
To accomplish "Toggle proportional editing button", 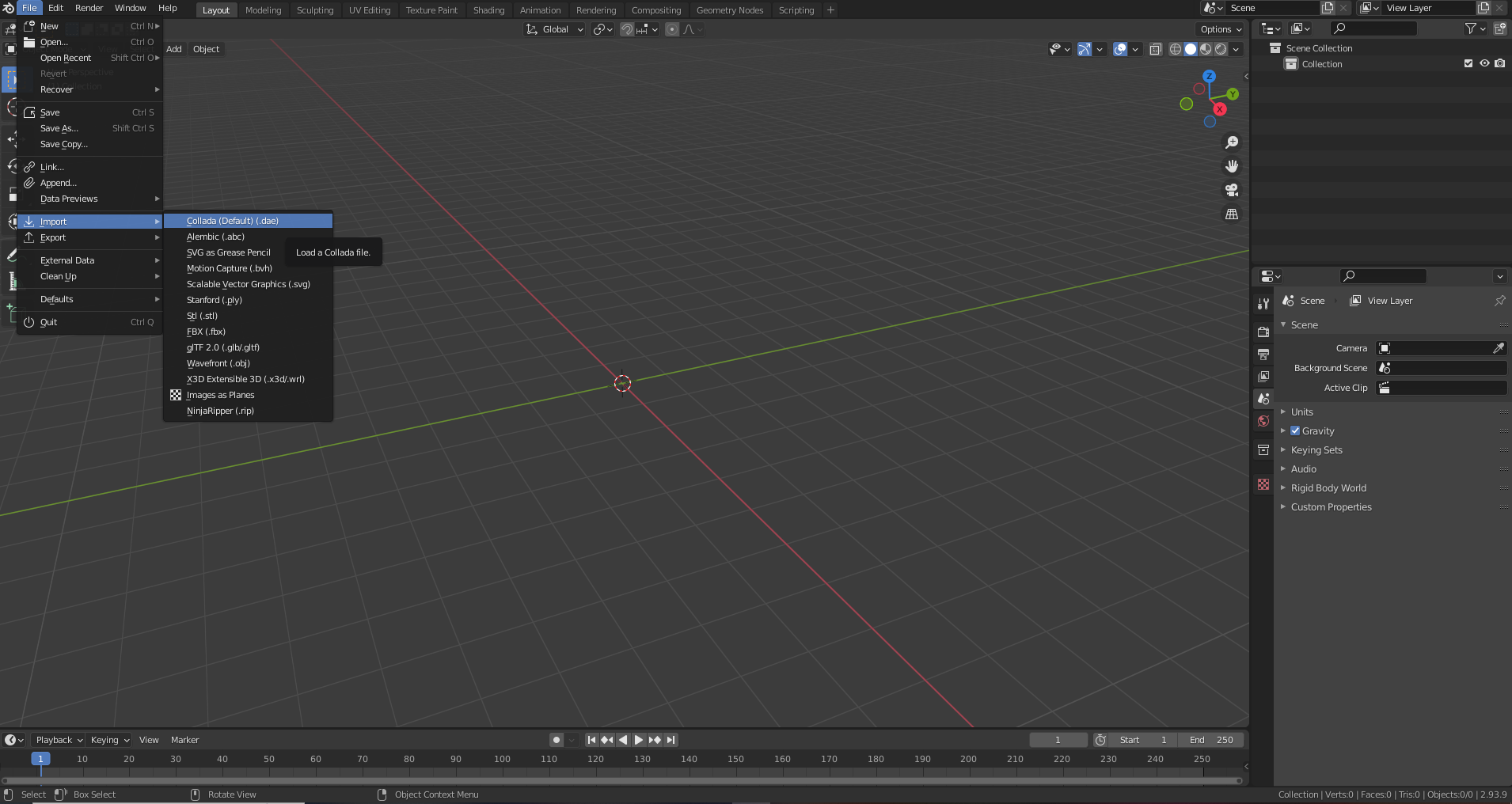I will (x=672, y=29).
